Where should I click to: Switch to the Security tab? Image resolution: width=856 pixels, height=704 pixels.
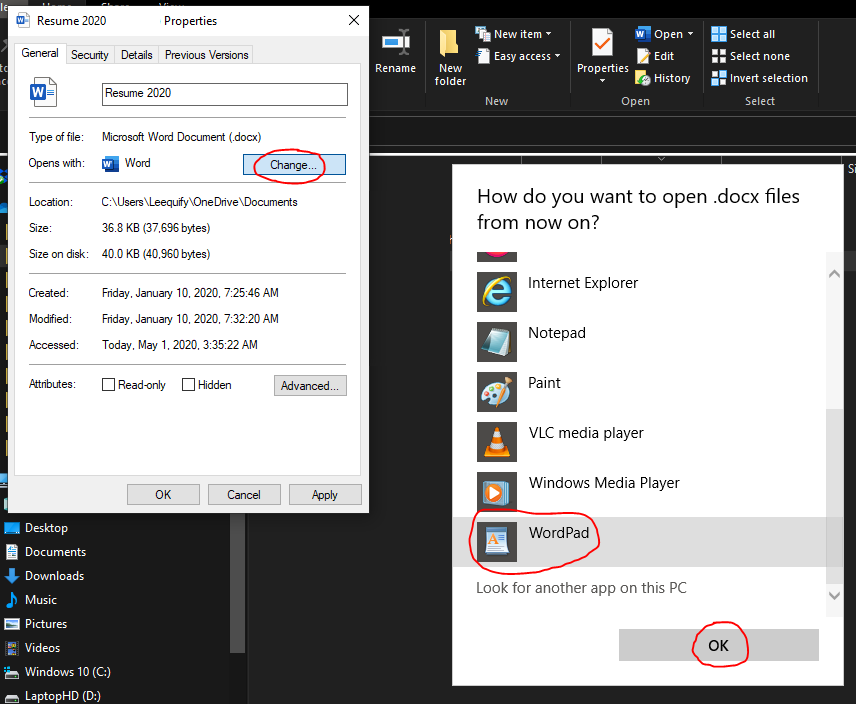[90, 55]
